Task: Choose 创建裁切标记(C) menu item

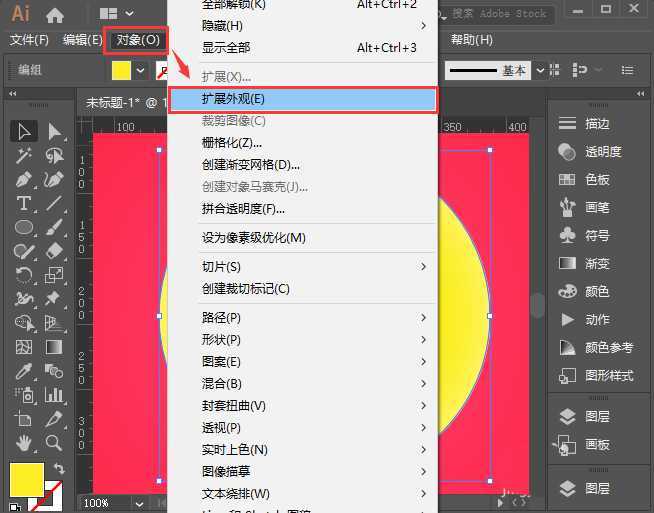Action: pos(303,289)
